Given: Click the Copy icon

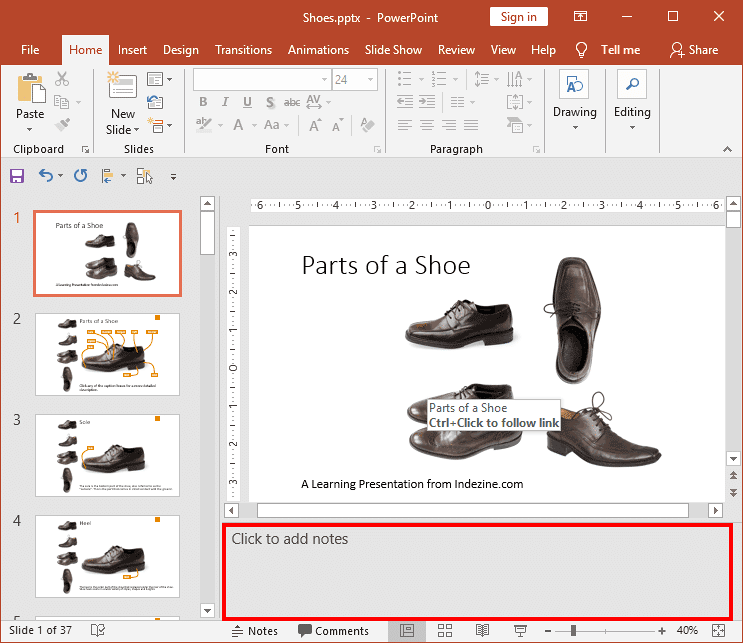Looking at the screenshot, I should pyautogui.click(x=62, y=101).
